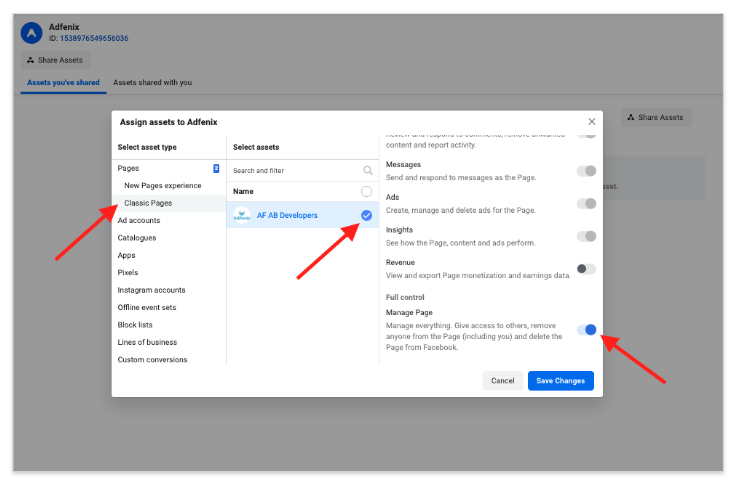734x493 pixels.
Task: Expand the Pages asset type
Action: pyautogui.click(x=128, y=168)
